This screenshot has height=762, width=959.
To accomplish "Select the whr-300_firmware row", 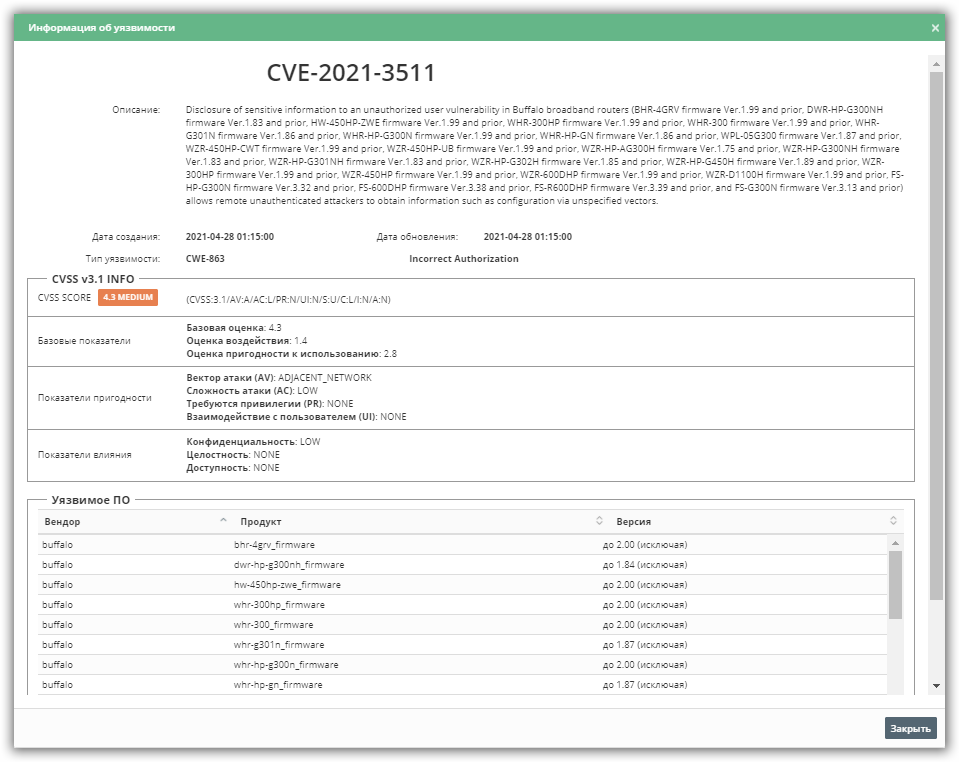I will [x=462, y=625].
